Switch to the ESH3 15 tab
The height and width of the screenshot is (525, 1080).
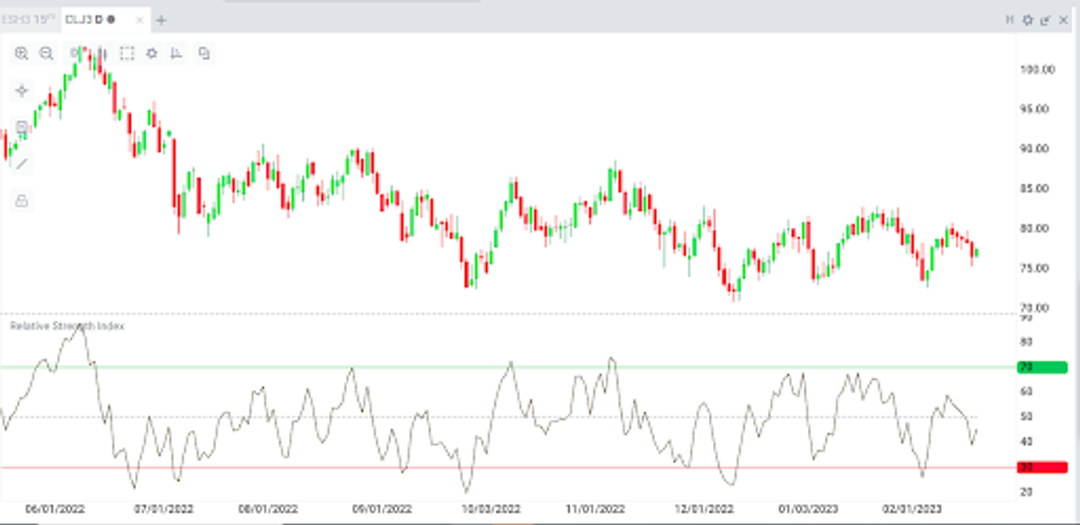pos(29,19)
